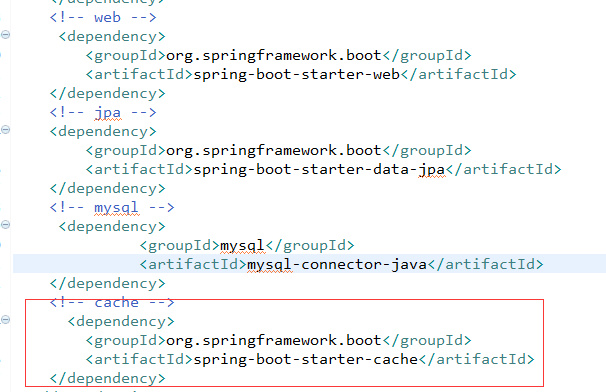Viewport: 606px width, 392px height.
Task: Place cursor on 'spring-boot-starter-data-jpa' artifactId text
Action: point(319,169)
